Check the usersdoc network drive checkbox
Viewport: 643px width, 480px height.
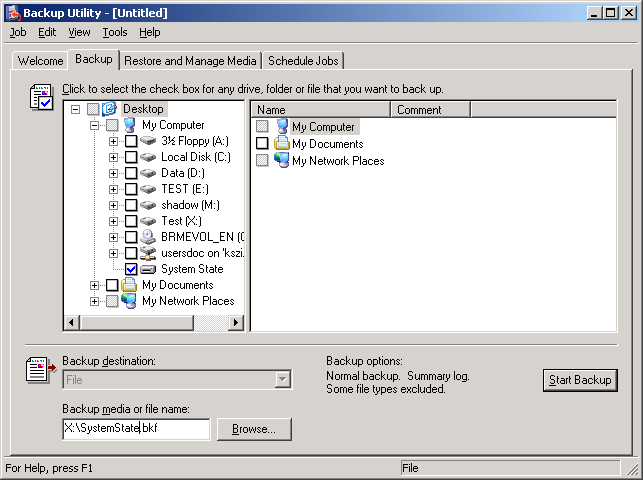tap(131, 253)
